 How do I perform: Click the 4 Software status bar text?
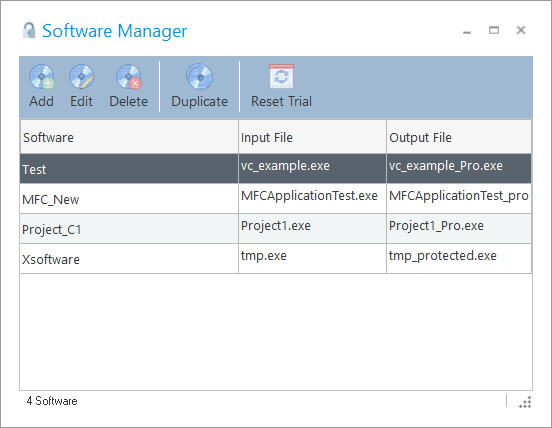click(52, 401)
